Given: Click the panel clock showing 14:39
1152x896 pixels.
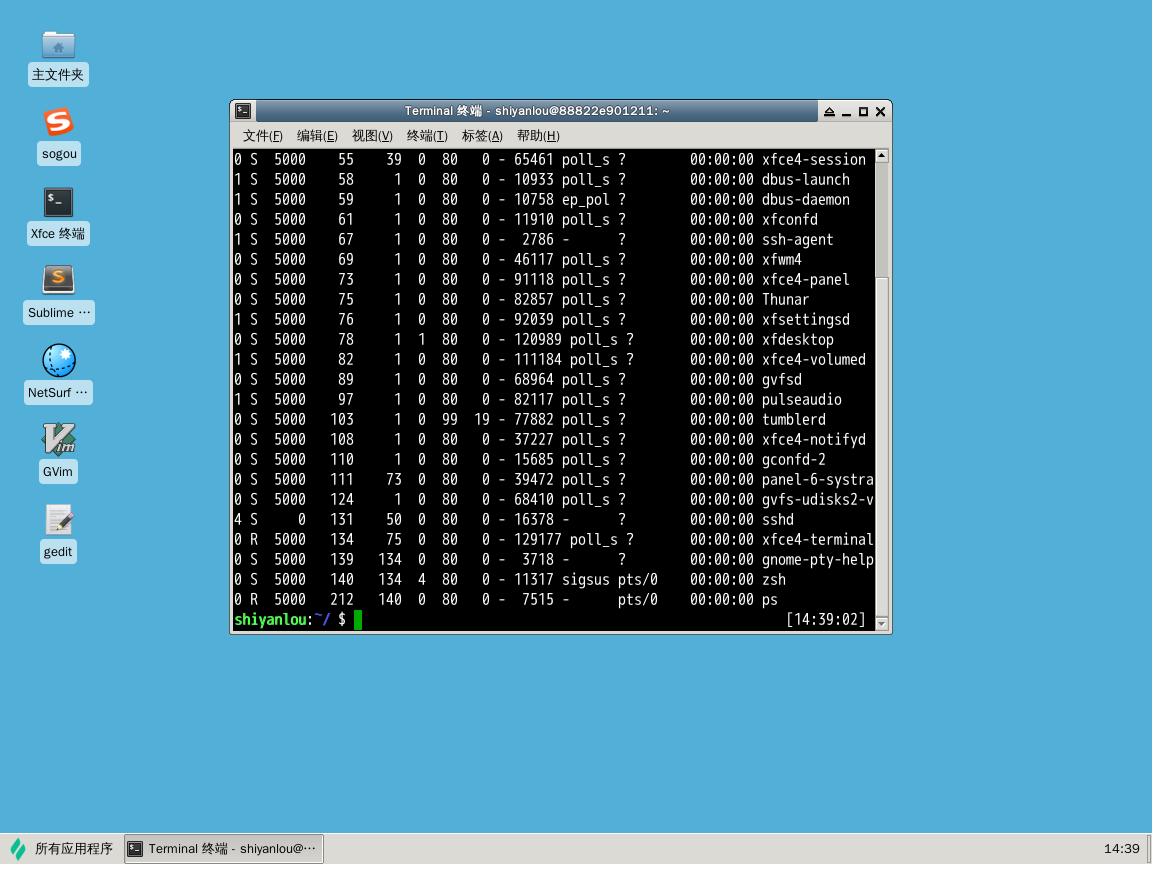Looking at the screenshot, I should click(1121, 849).
